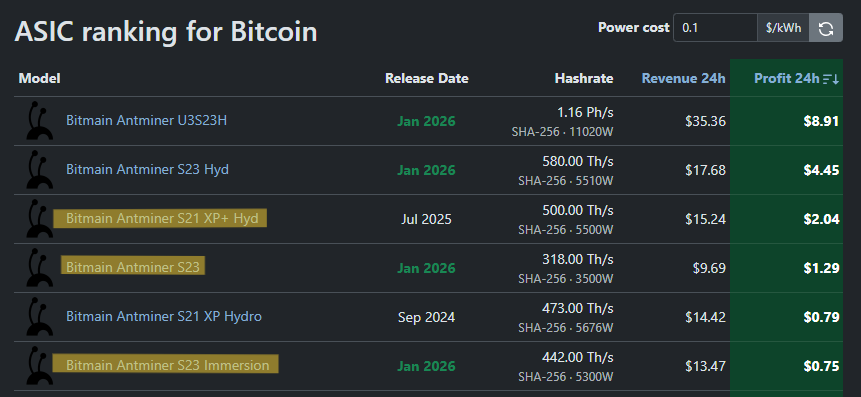Click the sort arrow icon beside Profit 24h

[831, 79]
